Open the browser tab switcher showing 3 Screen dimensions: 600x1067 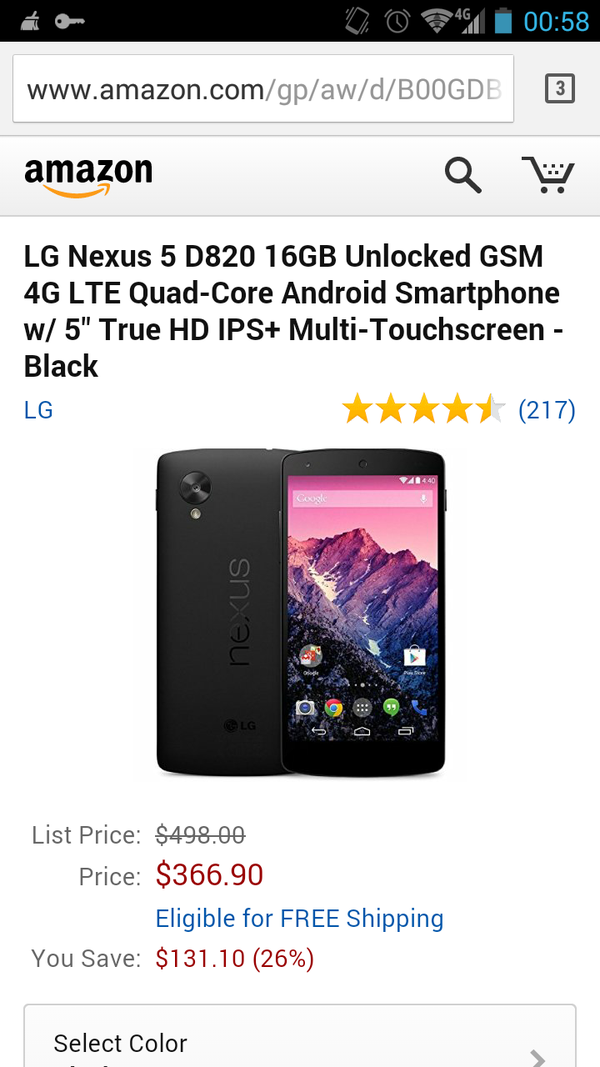pyautogui.click(x=560, y=88)
